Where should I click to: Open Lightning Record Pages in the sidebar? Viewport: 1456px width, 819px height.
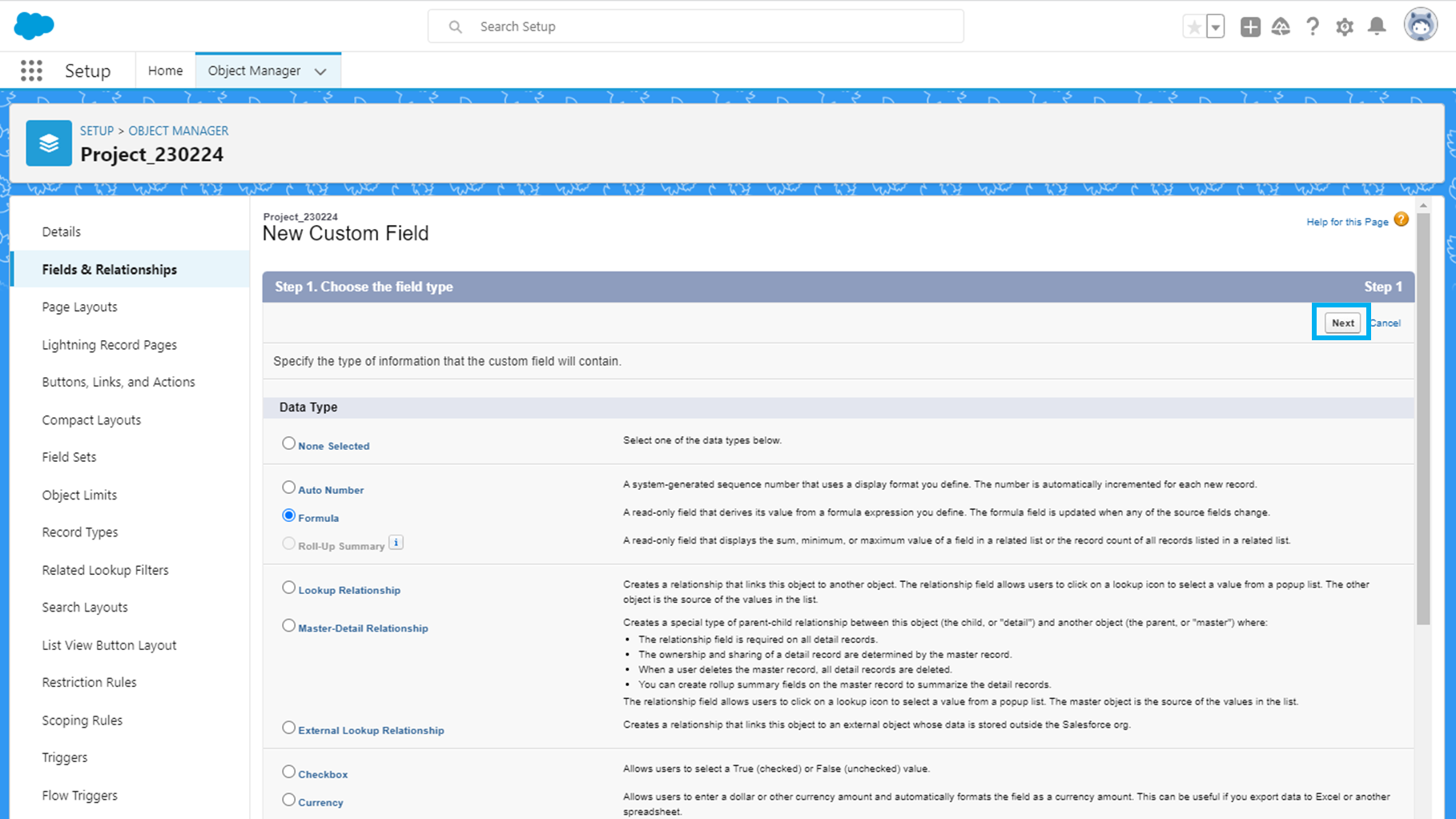point(109,344)
